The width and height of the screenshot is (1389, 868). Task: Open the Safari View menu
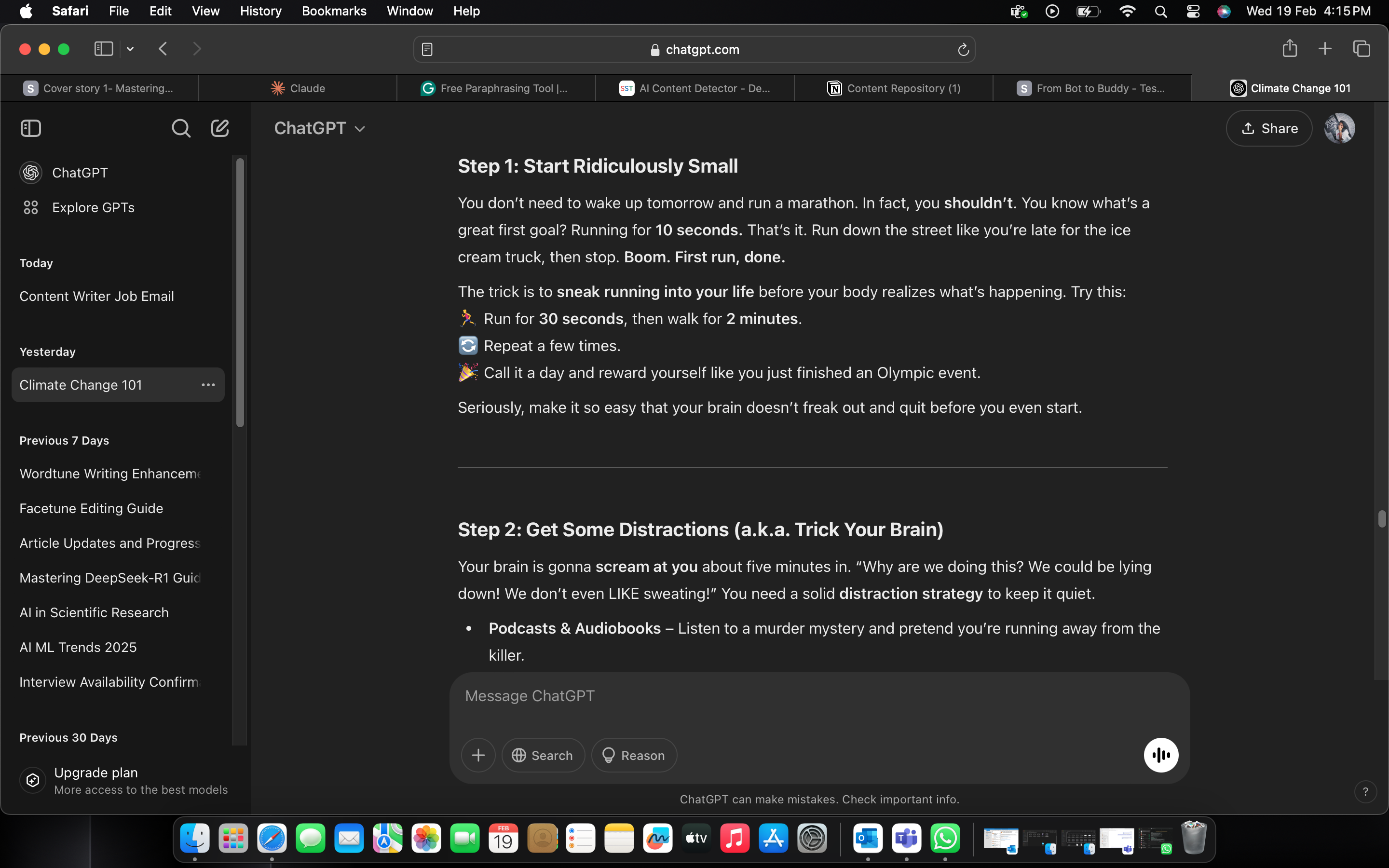pyautogui.click(x=205, y=11)
